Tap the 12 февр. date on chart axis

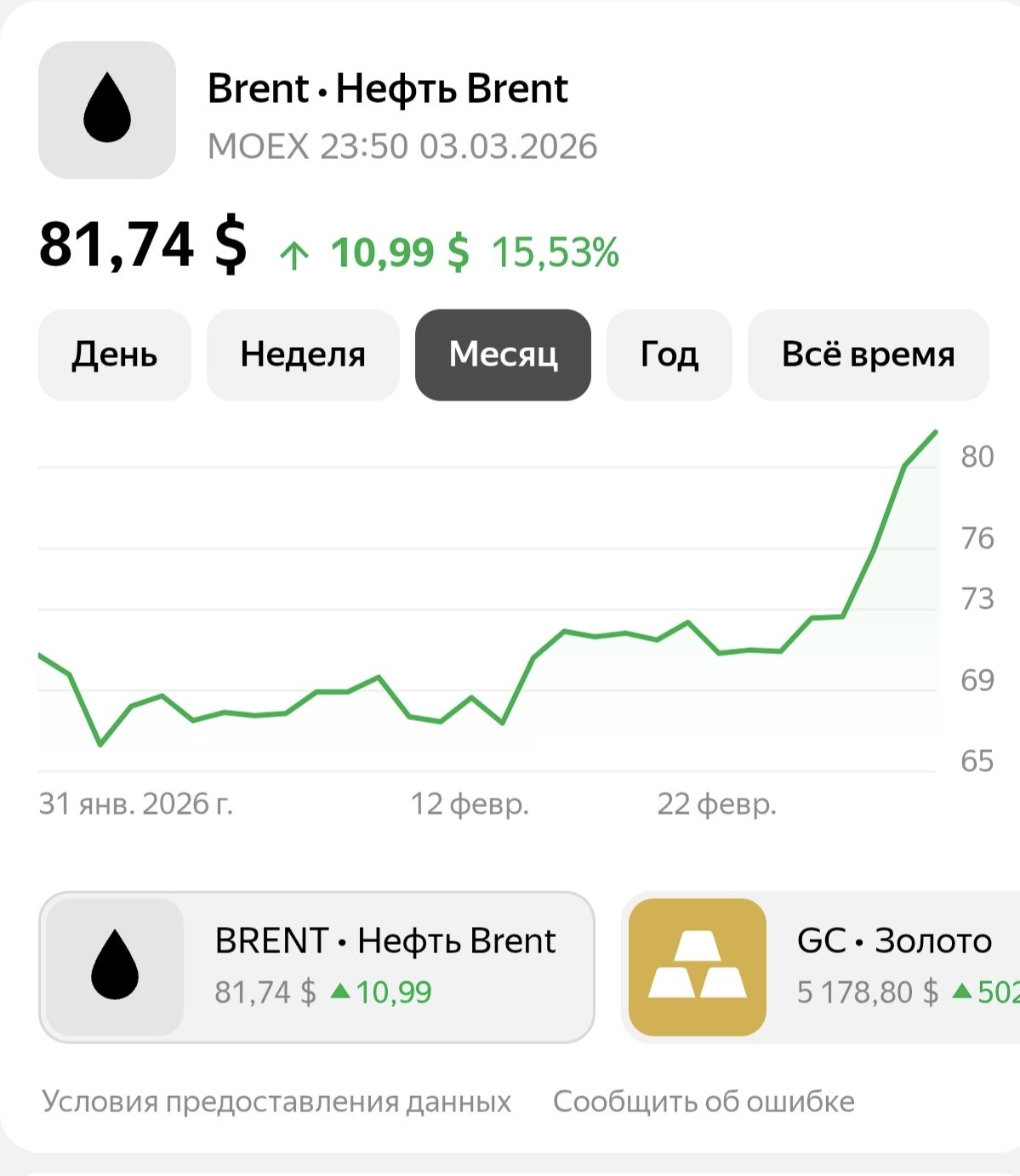click(470, 804)
